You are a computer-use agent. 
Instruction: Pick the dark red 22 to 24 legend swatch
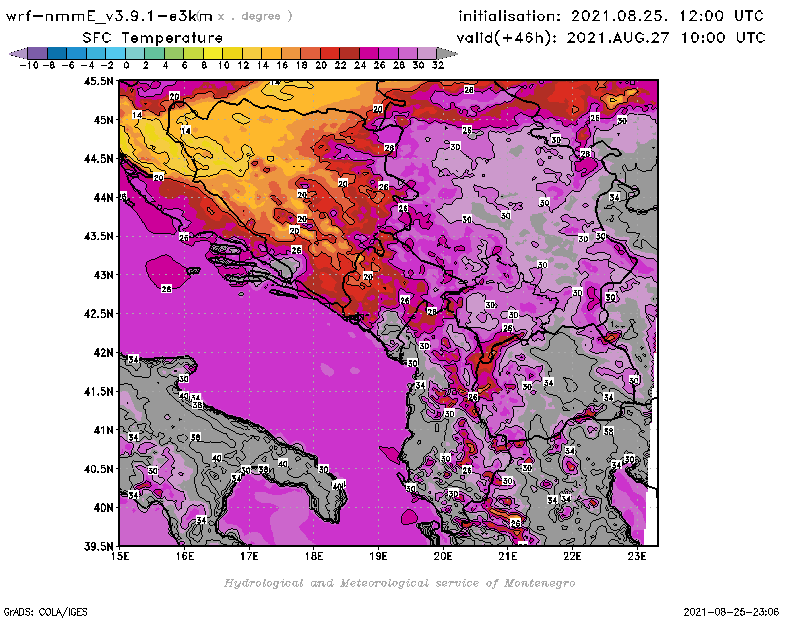[x=349, y=53]
